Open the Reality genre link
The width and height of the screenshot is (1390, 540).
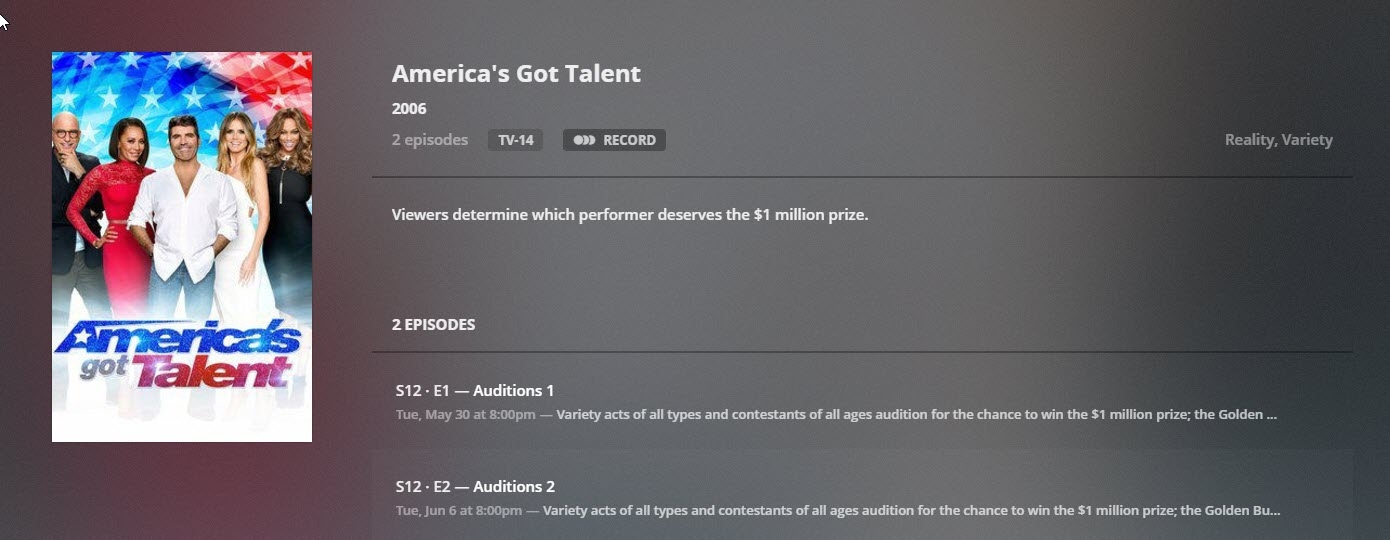coord(1249,140)
